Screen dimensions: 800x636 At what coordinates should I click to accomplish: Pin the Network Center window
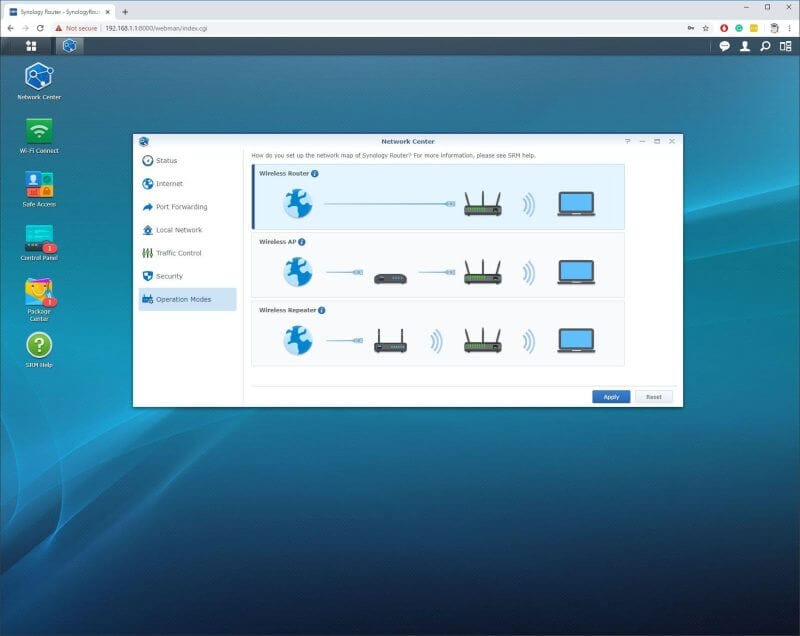pyautogui.click(x=627, y=142)
